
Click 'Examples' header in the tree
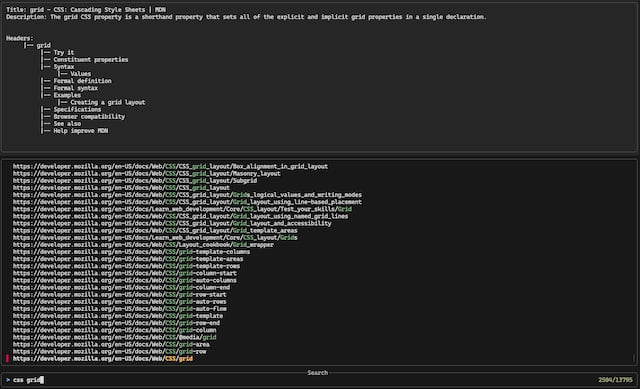coord(67,95)
